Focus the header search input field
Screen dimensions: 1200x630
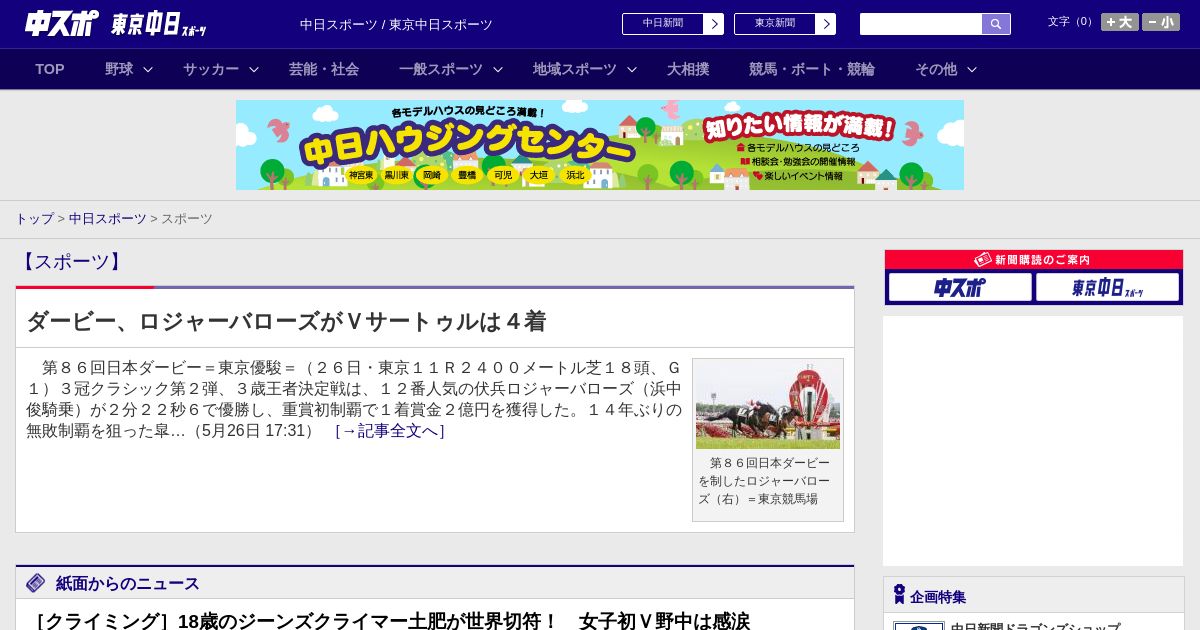click(921, 24)
